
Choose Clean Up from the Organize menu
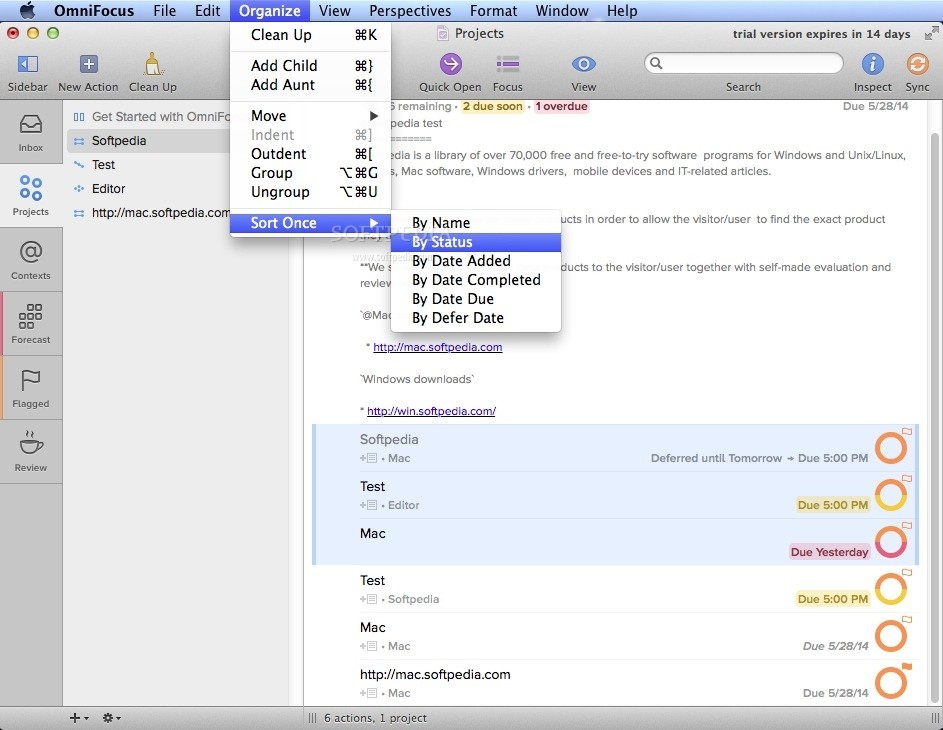tap(310, 35)
